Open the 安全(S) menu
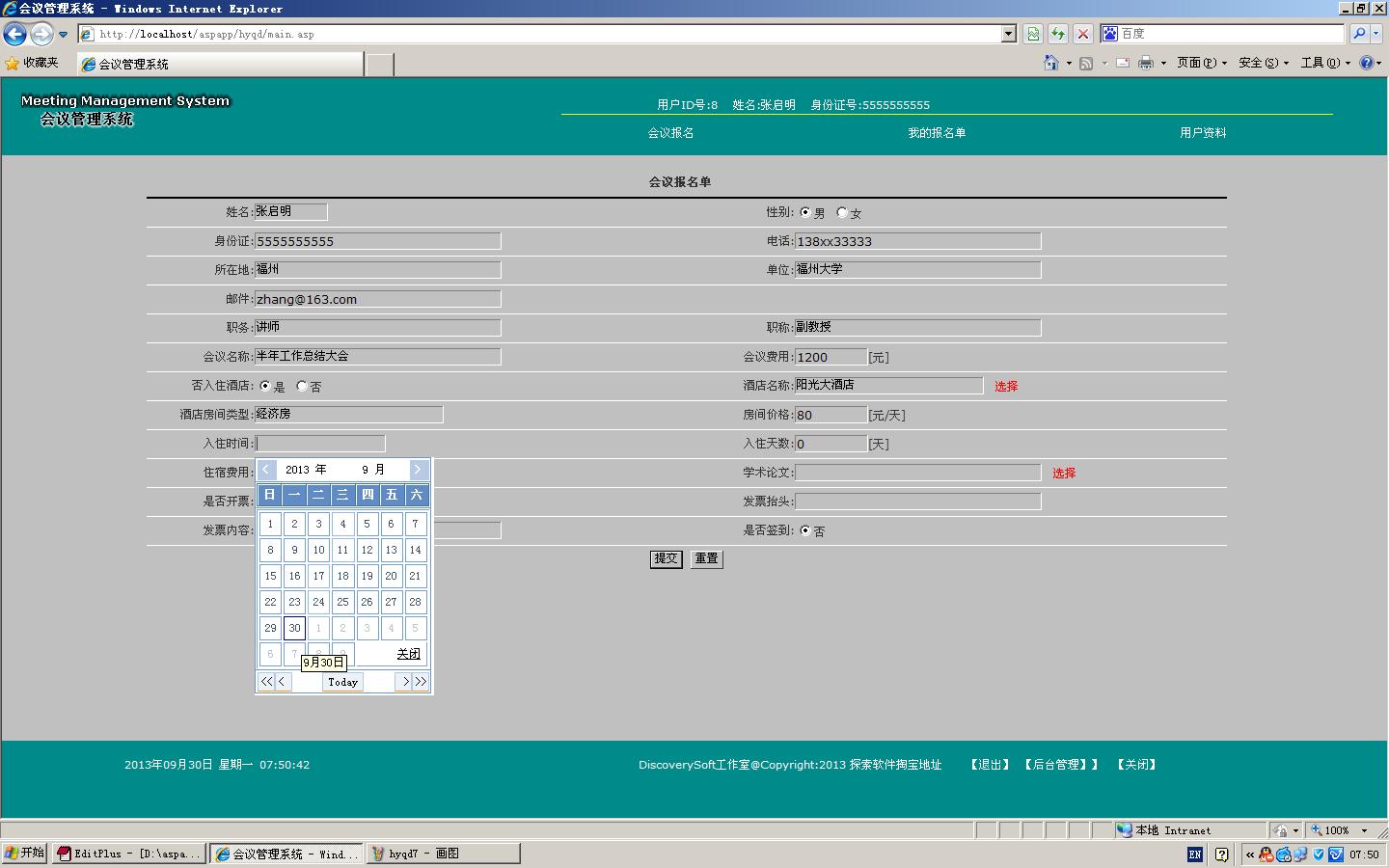 point(1264,63)
